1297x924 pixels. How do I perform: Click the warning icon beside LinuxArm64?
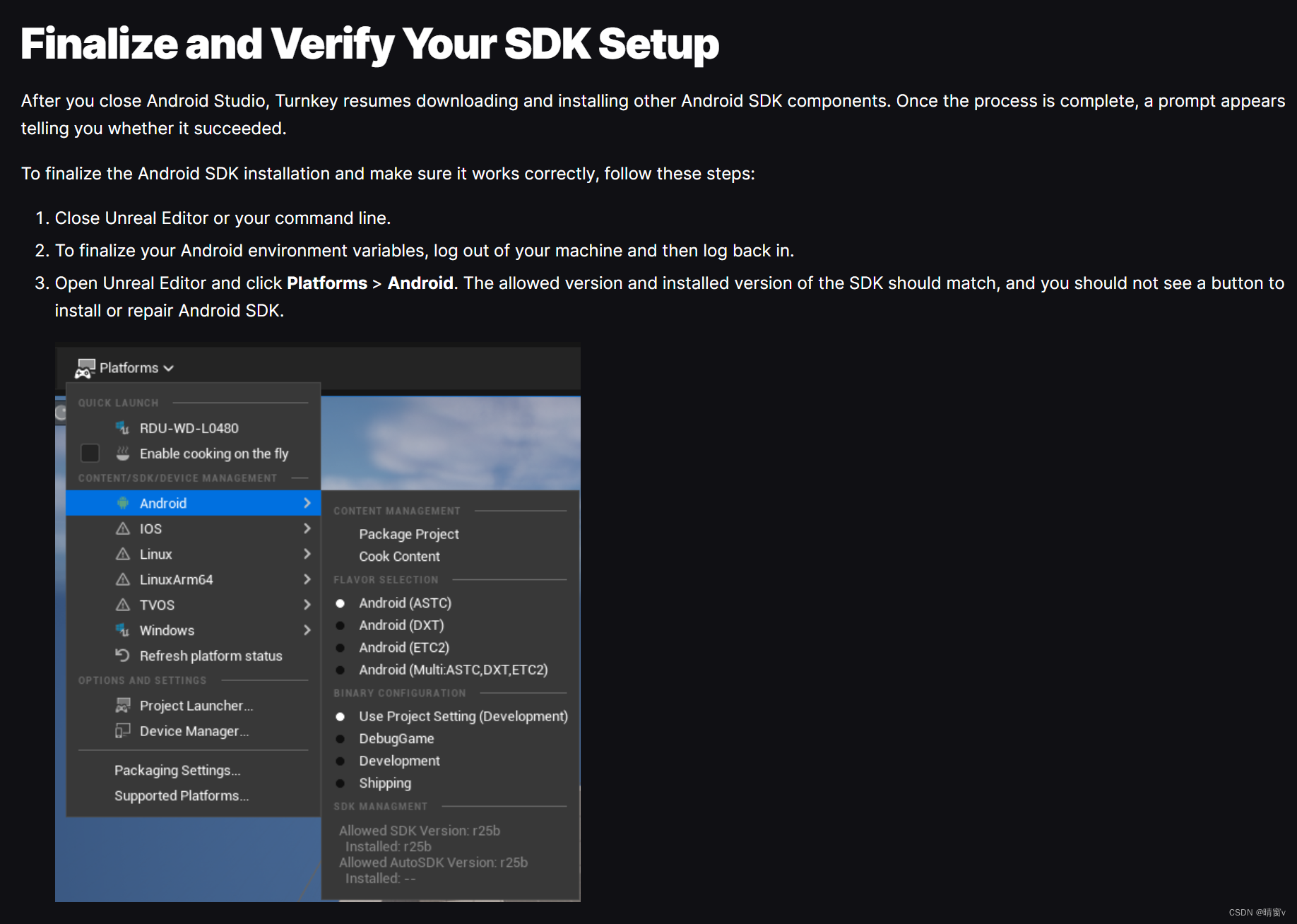click(123, 579)
